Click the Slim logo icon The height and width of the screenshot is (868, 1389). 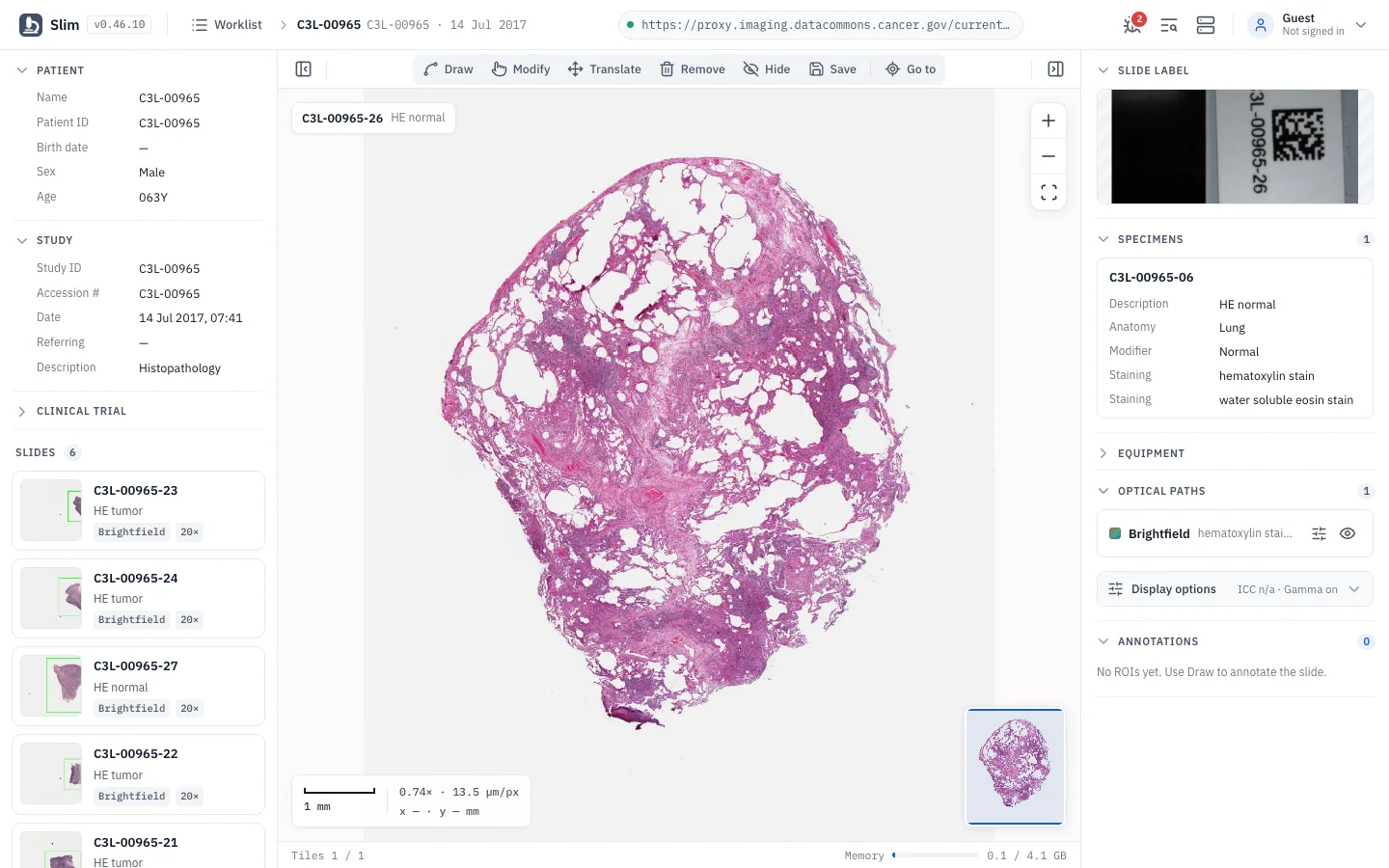pos(31,25)
